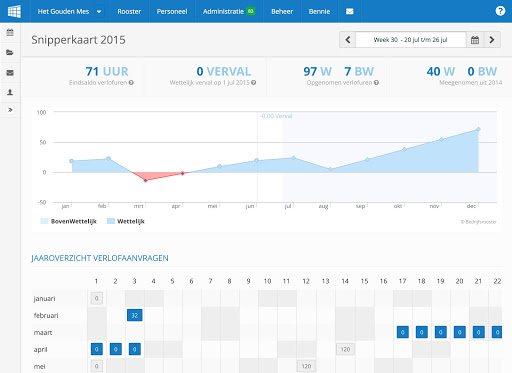Open the person icon in left sidebar
Viewport: 512px width, 373px height.
pos(10,92)
